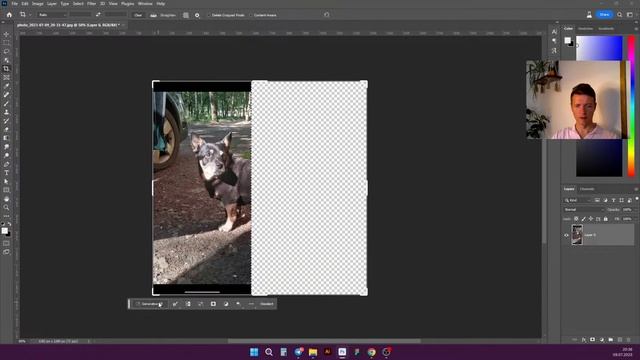This screenshot has width=640, height=360.
Task: Open the File menu
Action: (14, 4)
